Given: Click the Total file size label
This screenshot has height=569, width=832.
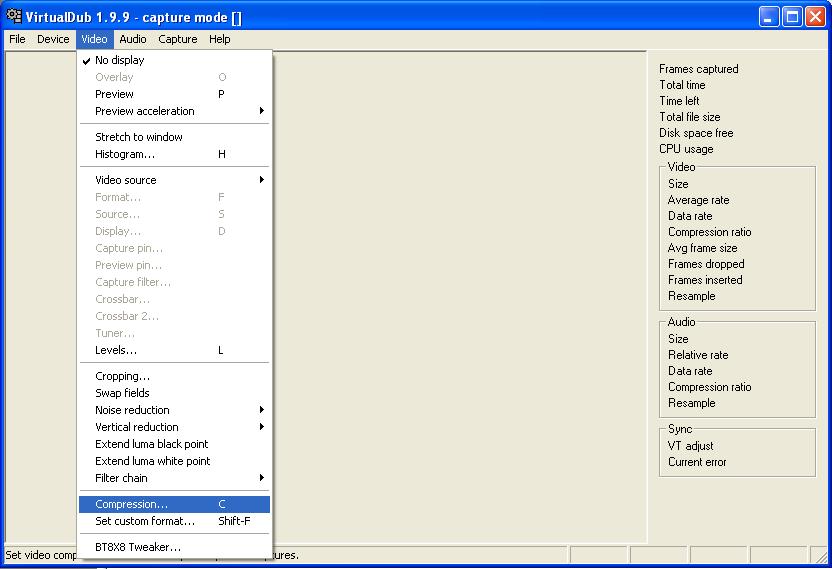Looking at the screenshot, I should click(689, 117).
